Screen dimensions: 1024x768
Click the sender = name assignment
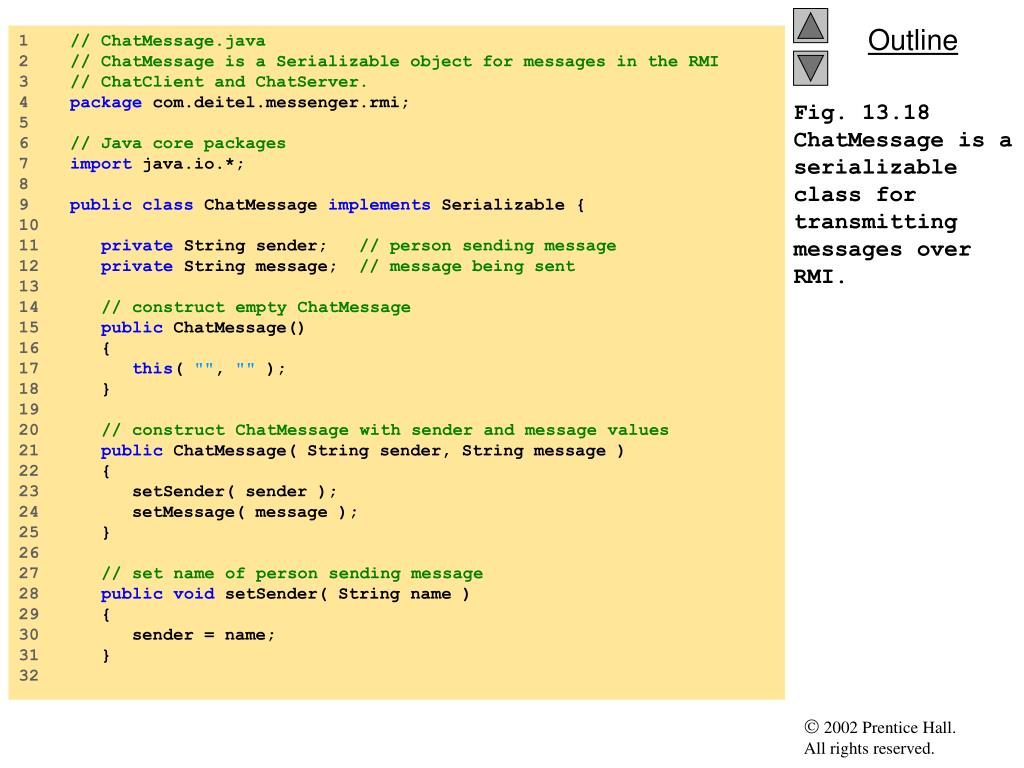pyautogui.click(x=203, y=635)
